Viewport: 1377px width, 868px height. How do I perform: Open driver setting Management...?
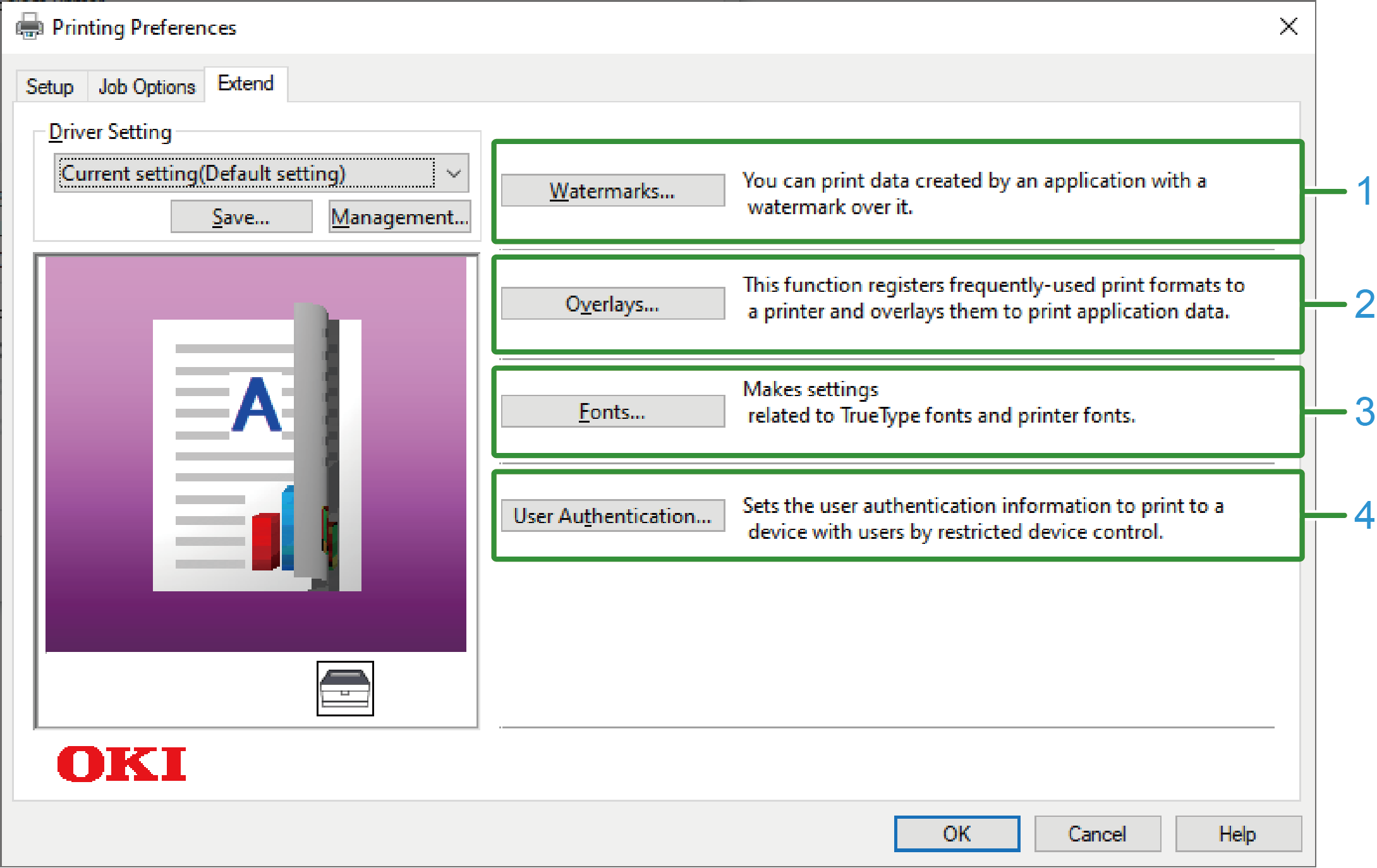[x=399, y=217]
